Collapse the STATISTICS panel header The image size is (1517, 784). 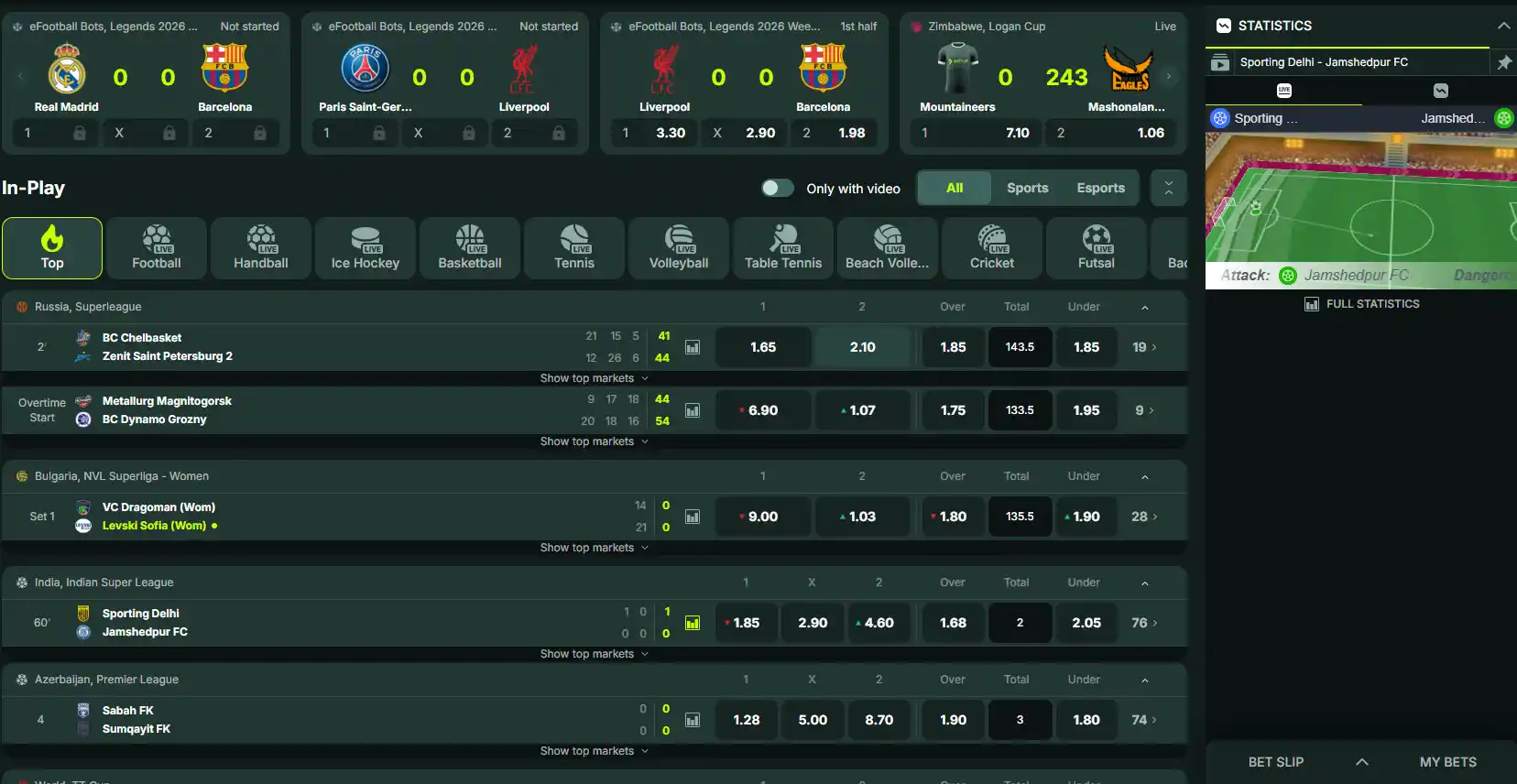[1503, 26]
